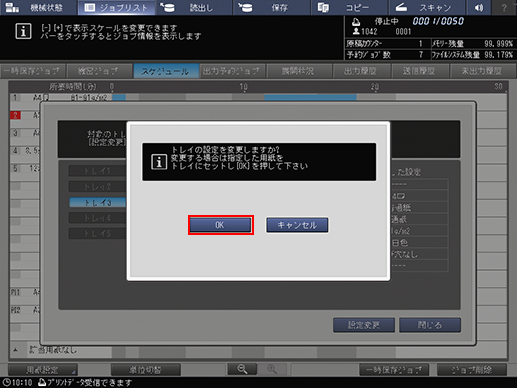Click the 設定変更 change setting button
This screenshot has height=388, width=517.
point(364,325)
